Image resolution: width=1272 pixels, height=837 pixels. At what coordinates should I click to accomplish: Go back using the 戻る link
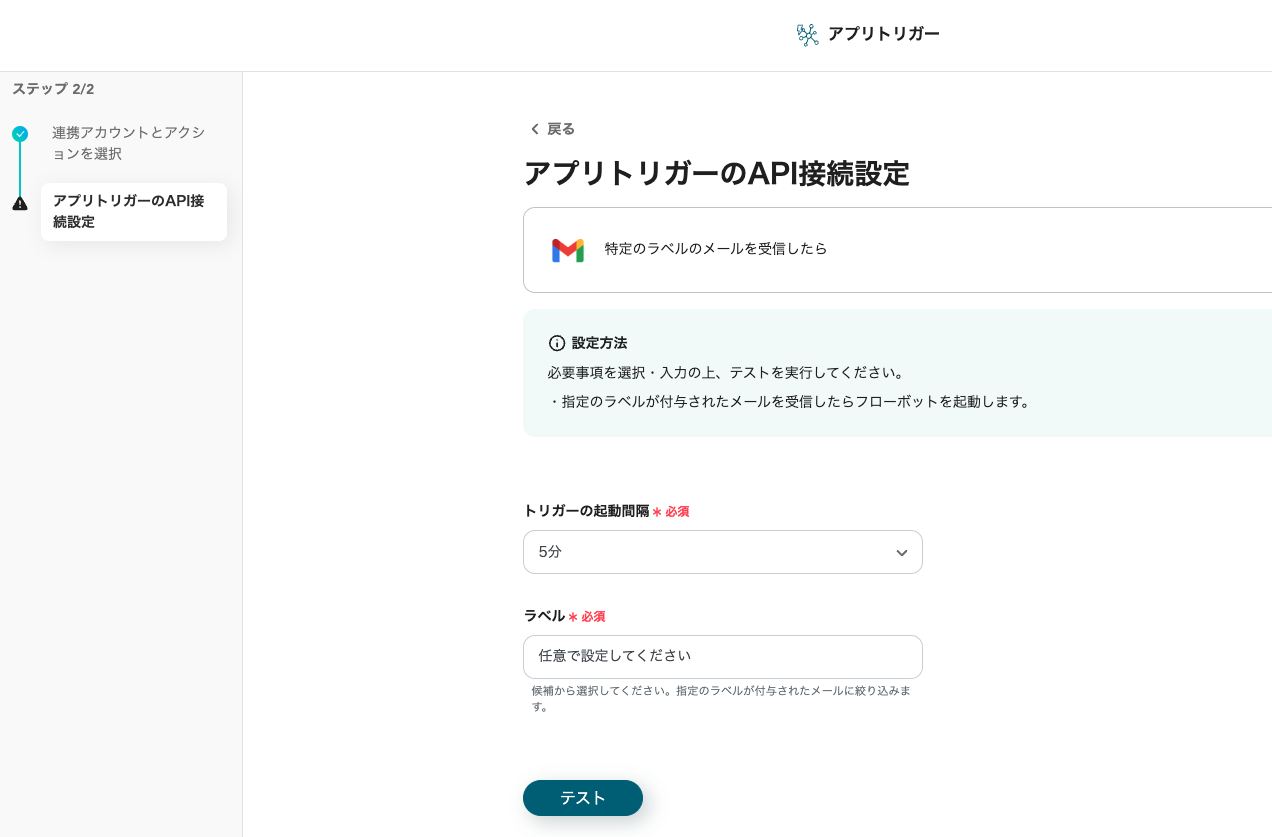click(x=560, y=129)
